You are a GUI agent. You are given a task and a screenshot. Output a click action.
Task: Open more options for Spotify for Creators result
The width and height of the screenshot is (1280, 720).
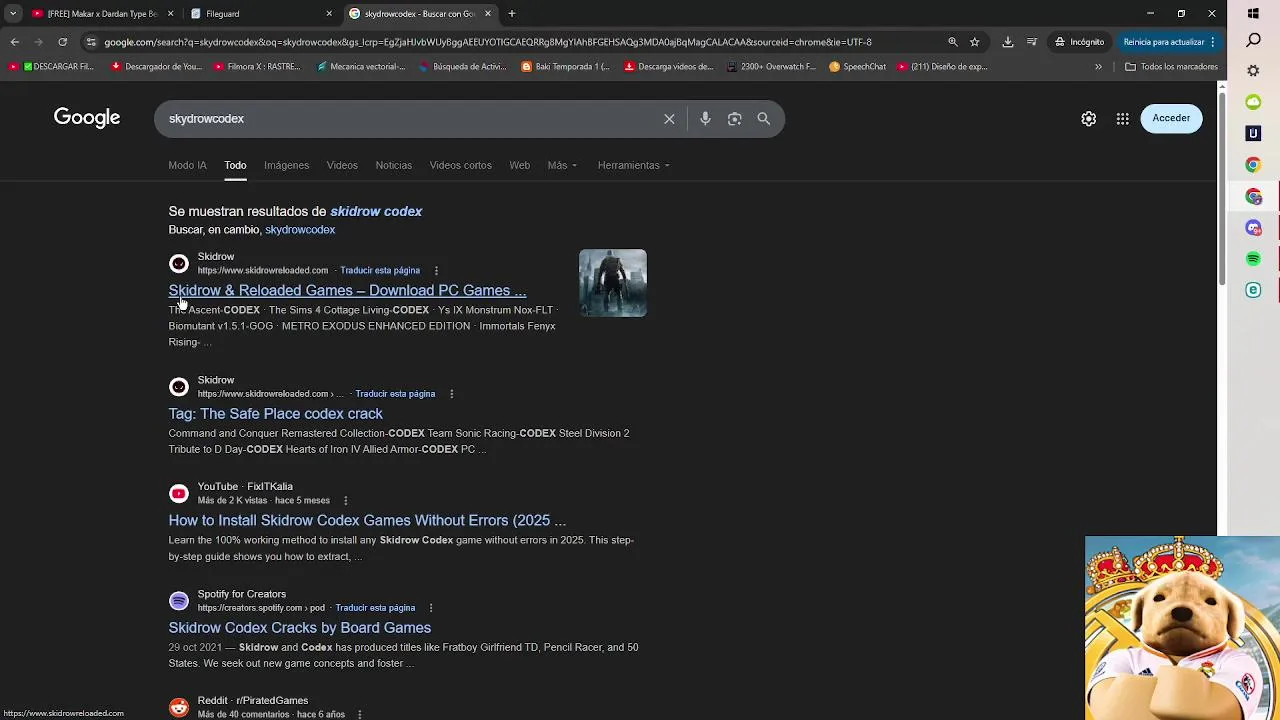coord(430,608)
